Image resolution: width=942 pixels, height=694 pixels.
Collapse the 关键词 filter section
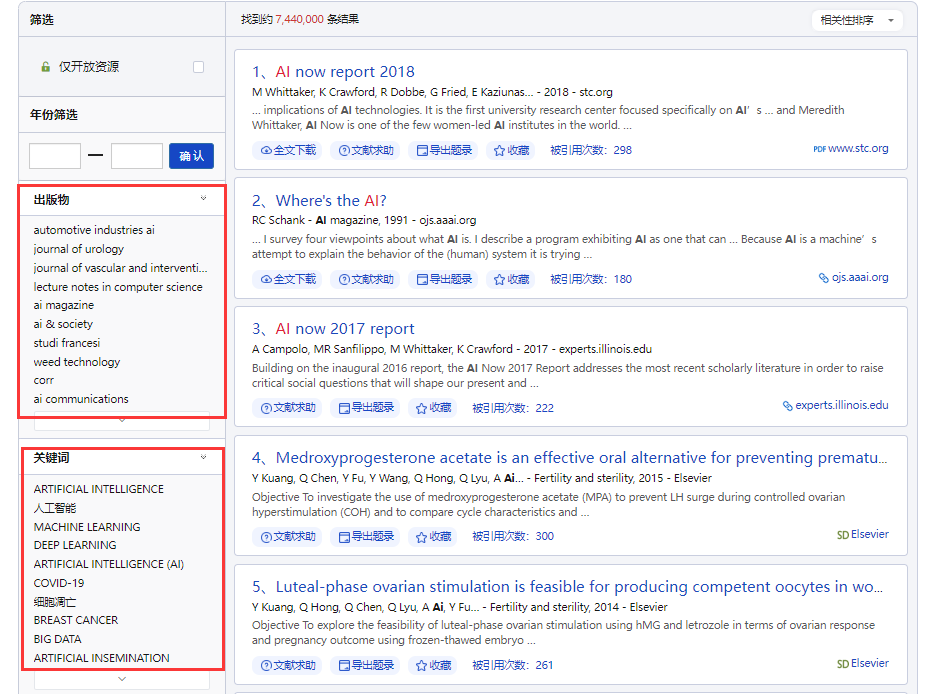[x=203, y=457]
